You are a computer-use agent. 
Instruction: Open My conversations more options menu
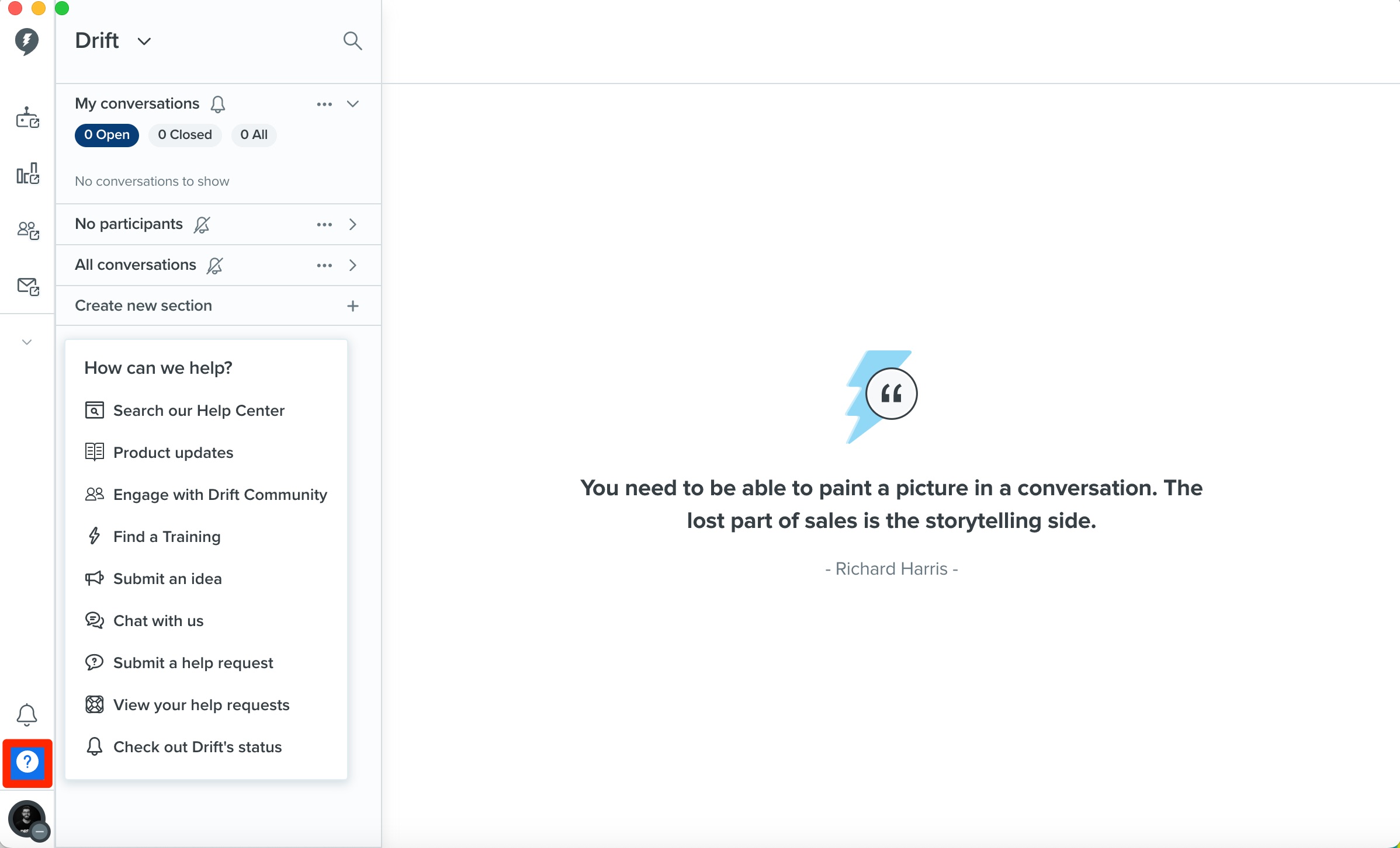click(x=324, y=104)
